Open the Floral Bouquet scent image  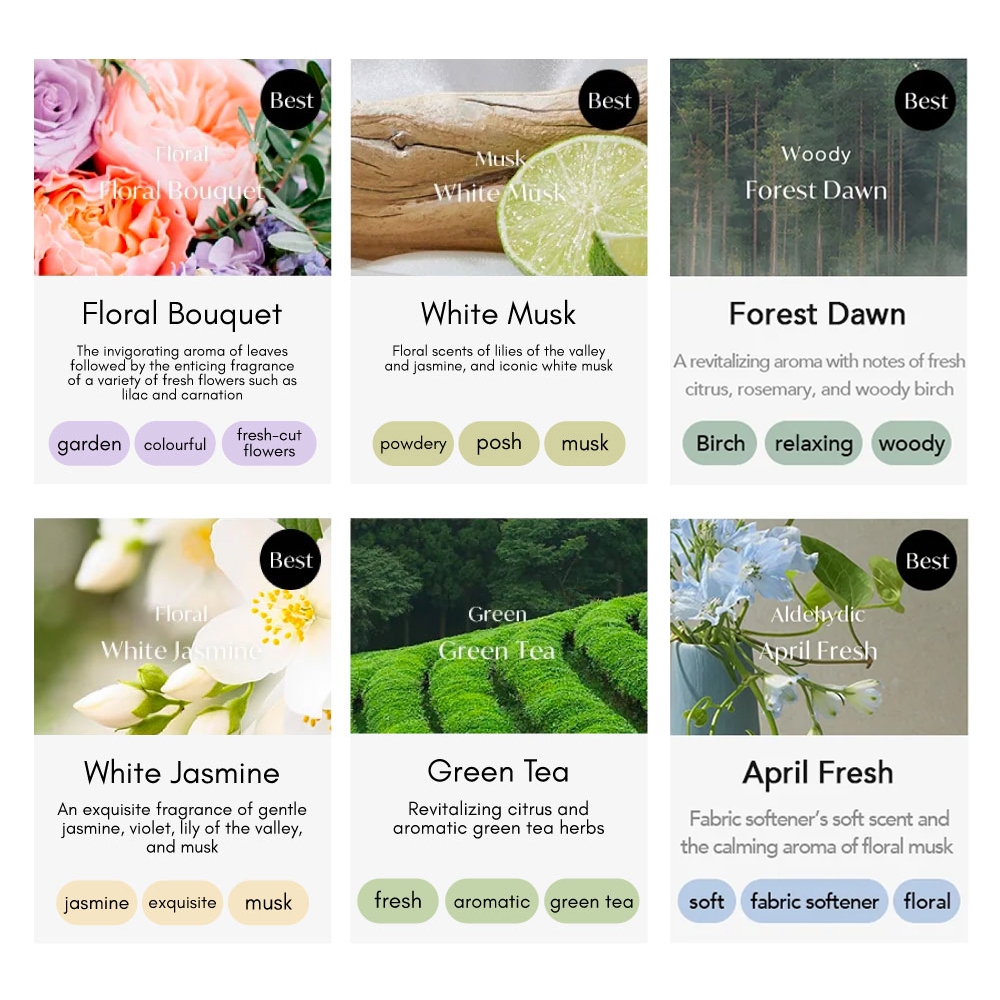click(x=182, y=167)
